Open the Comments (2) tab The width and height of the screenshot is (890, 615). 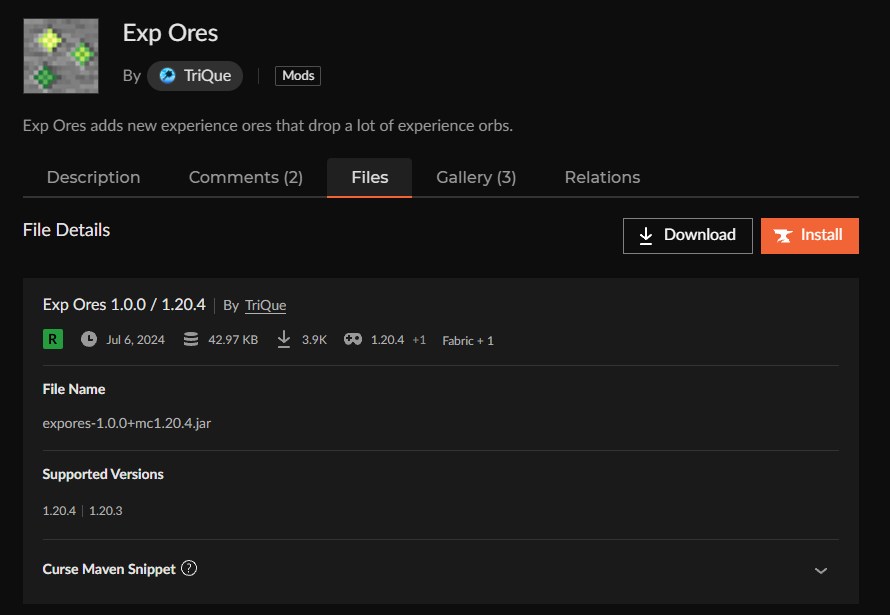click(x=245, y=177)
